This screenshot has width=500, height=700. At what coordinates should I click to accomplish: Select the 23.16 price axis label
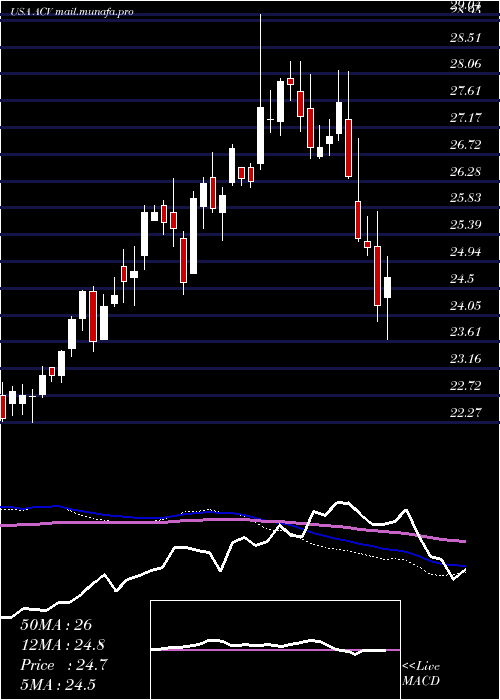pos(466,358)
